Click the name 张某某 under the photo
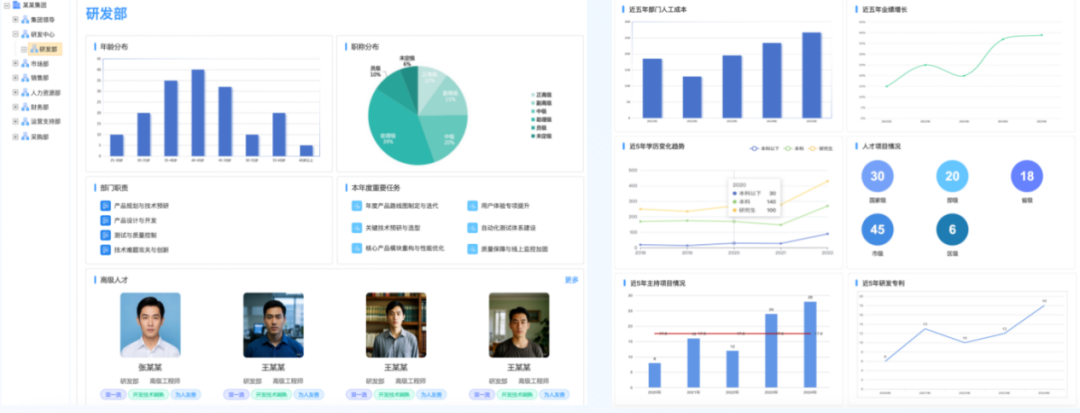This screenshot has width=1080, height=413. (150, 368)
